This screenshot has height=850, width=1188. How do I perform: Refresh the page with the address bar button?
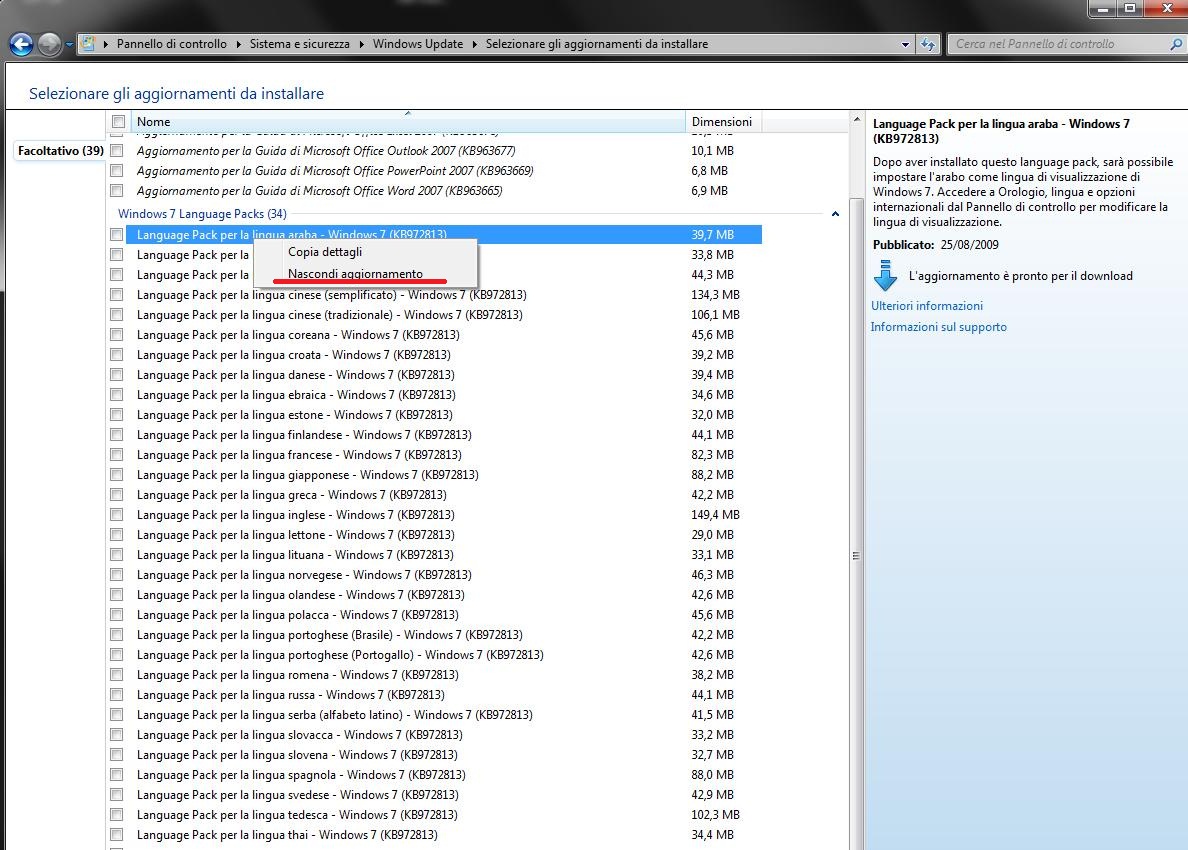(928, 45)
